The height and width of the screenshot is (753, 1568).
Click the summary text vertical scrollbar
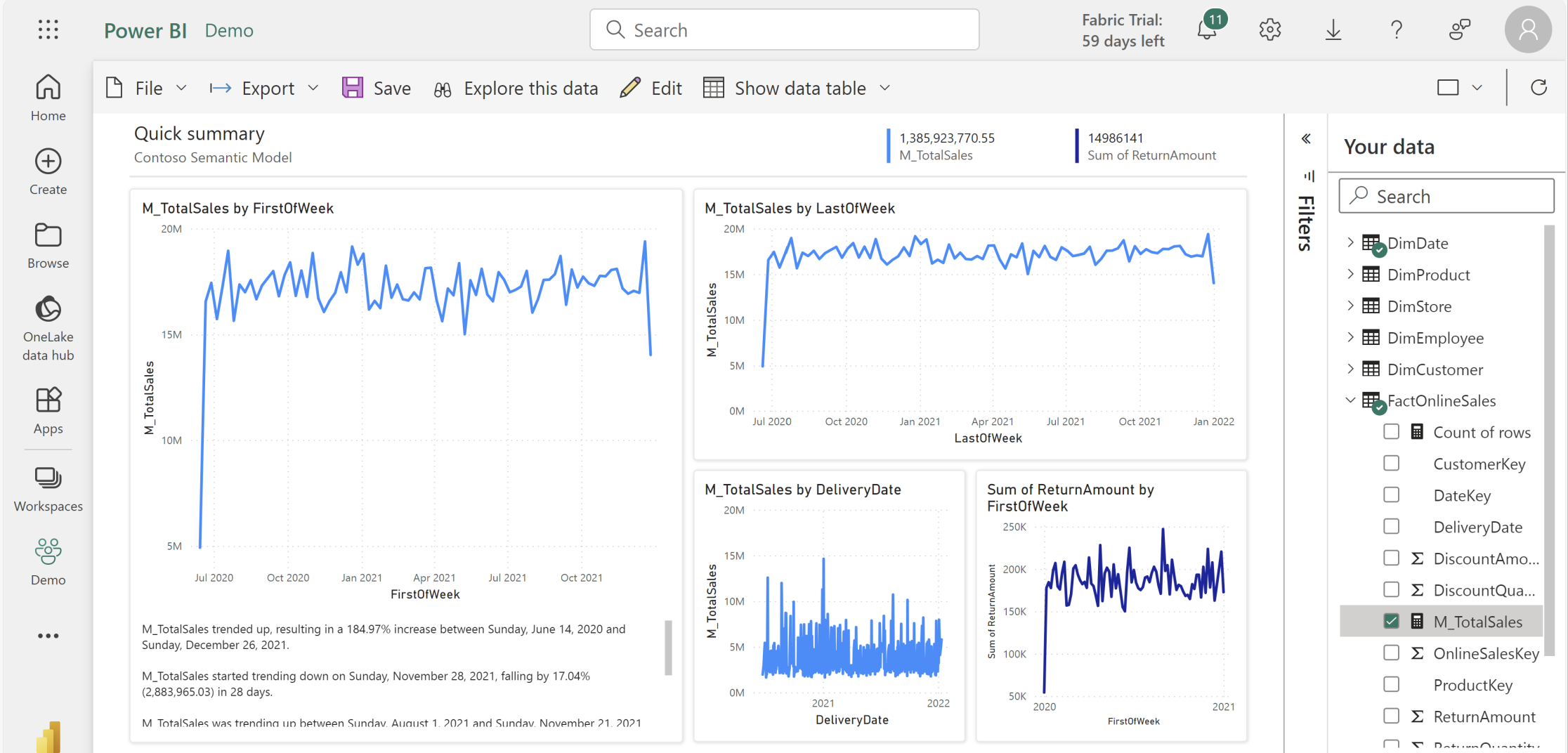[668, 646]
